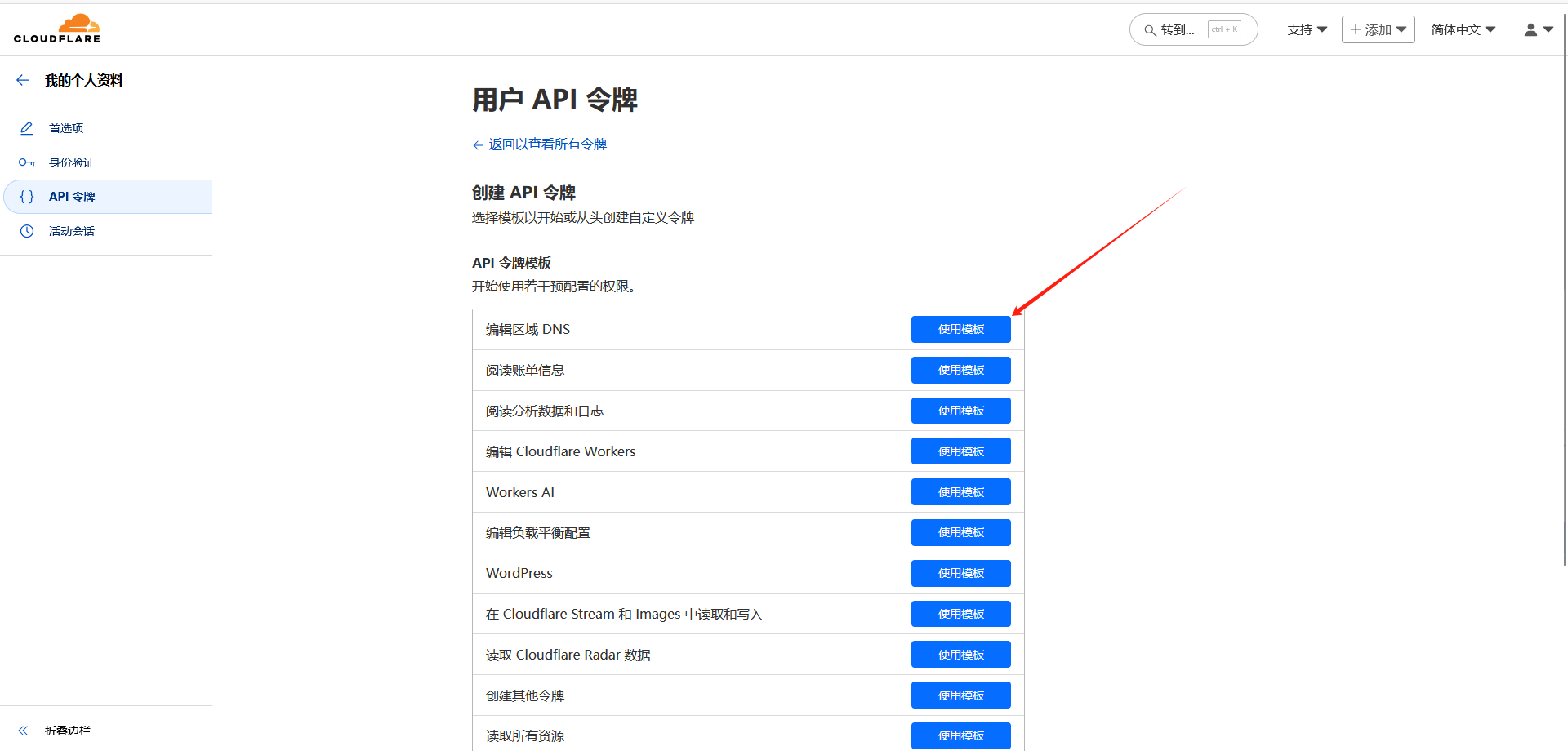Viewport: 1568px width, 751px height.
Task: Open the 添加 dropdown menu
Action: click(x=1378, y=29)
